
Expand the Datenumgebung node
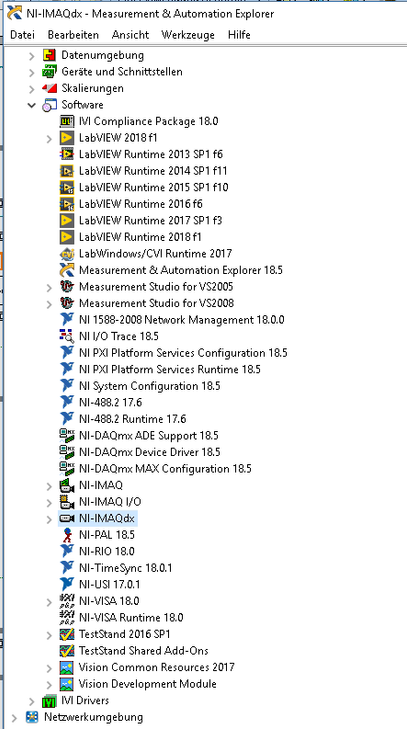[x=31, y=56]
